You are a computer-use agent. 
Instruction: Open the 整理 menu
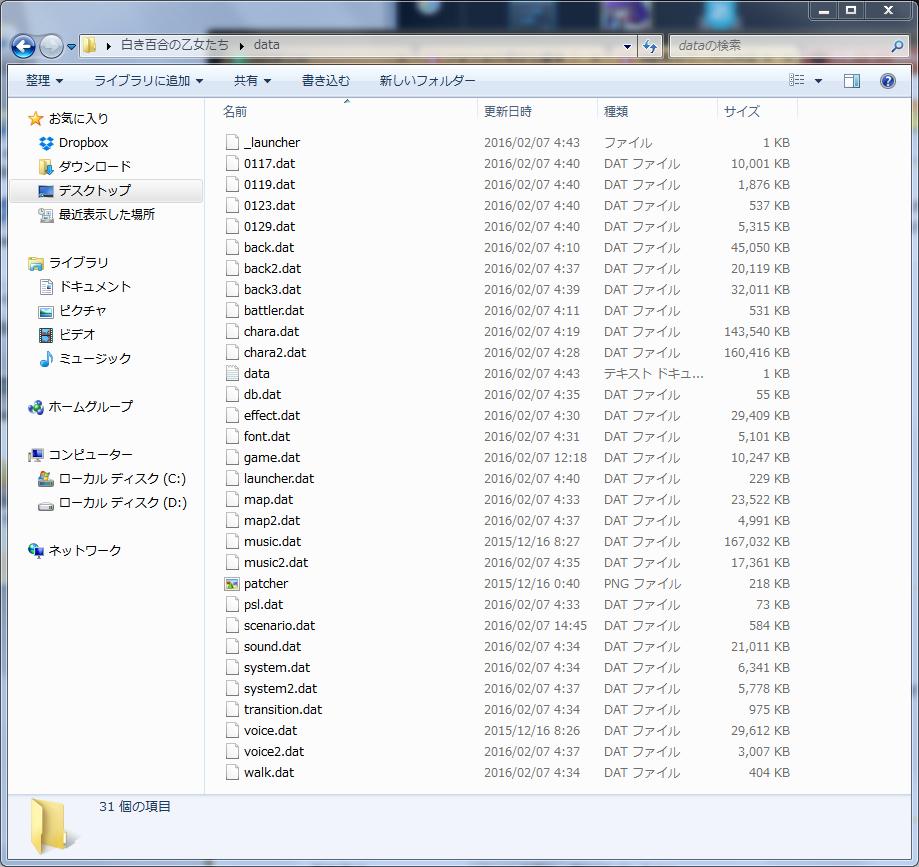44,80
